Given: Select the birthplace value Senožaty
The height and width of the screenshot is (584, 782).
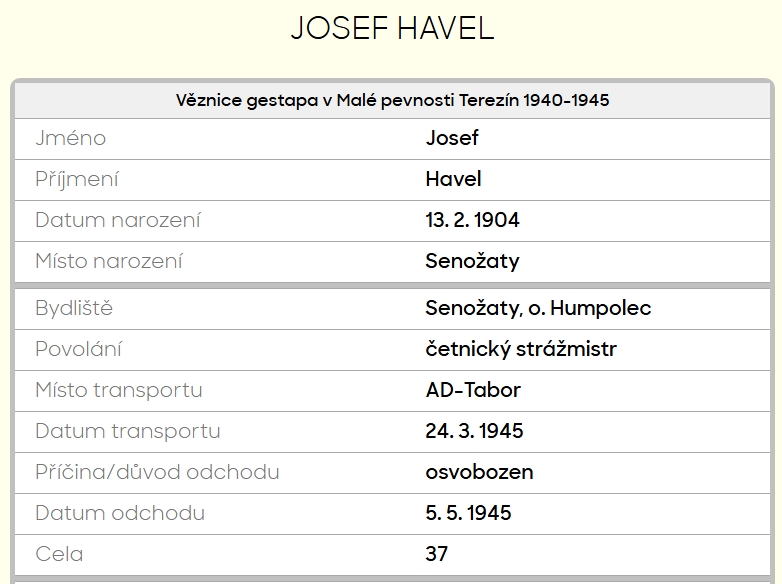Looking at the screenshot, I should click(x=472, y=261).
